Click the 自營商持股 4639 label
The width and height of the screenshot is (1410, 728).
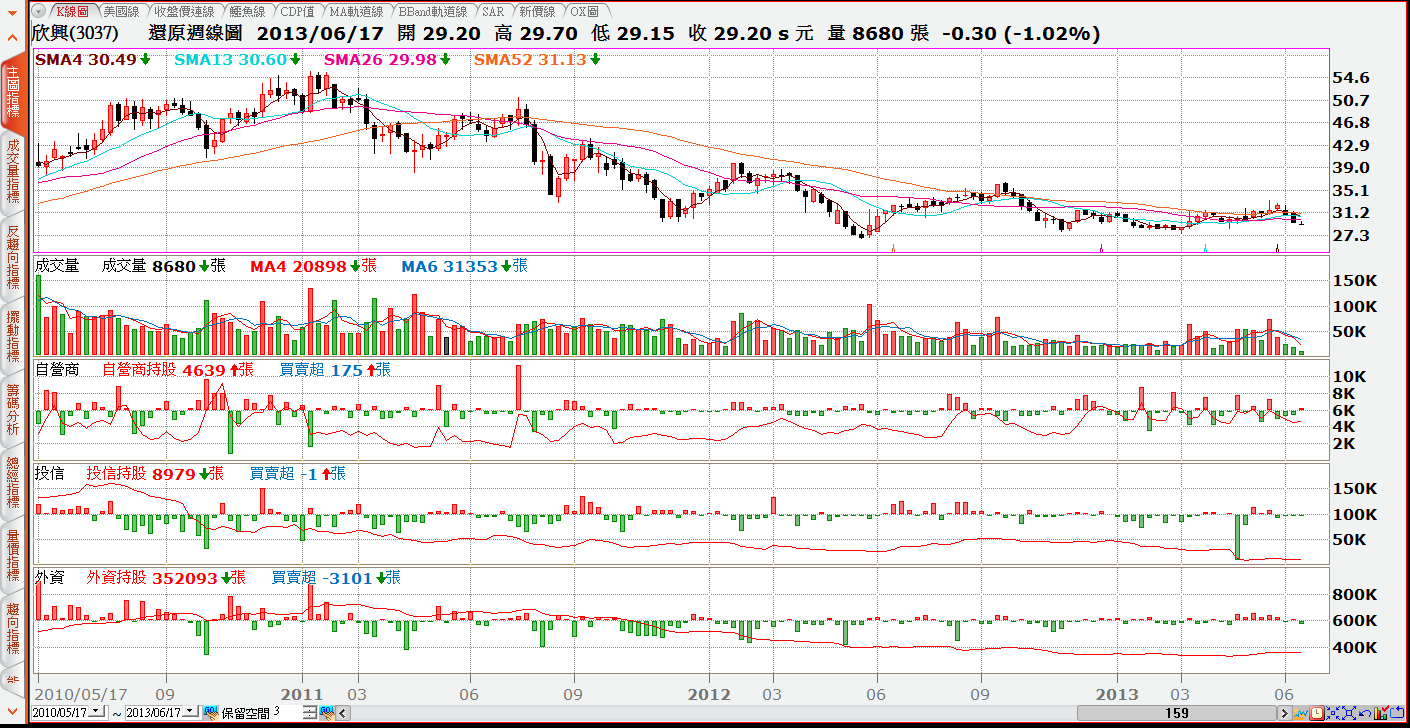point(164,370)
